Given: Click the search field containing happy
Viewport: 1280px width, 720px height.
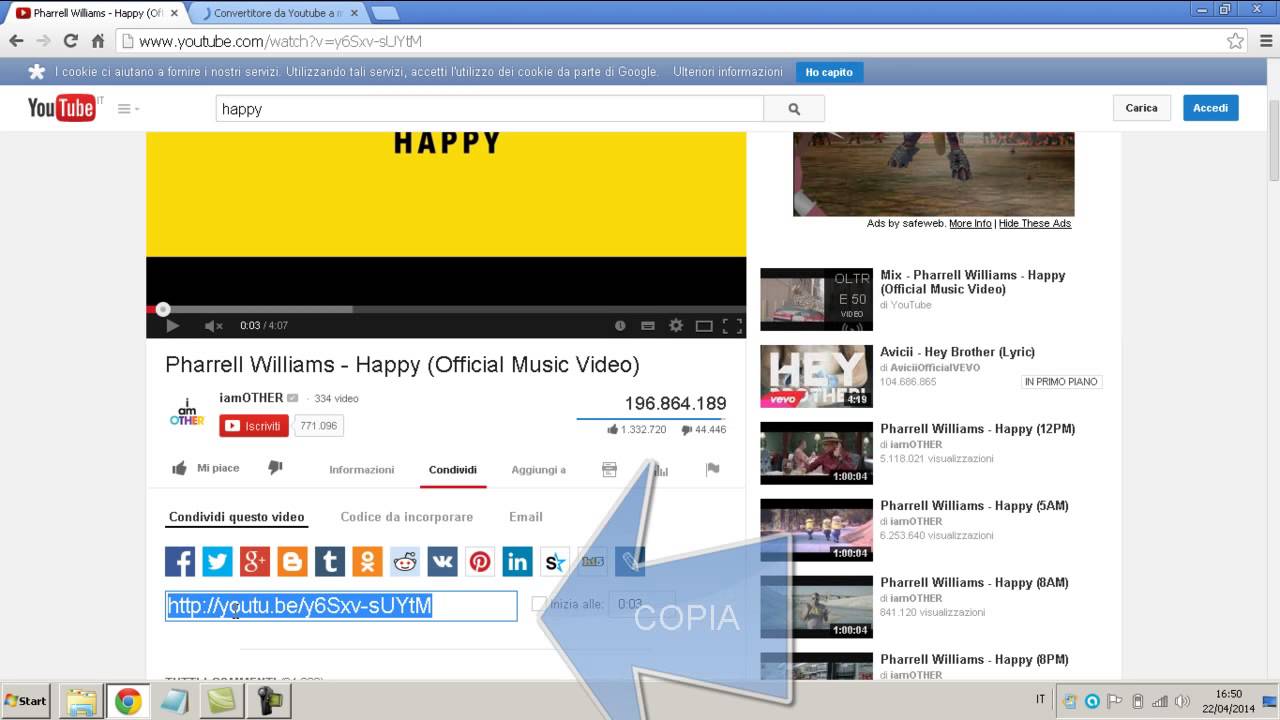Looking at the screenshot, I should pyautogui.click(x=489, y=109).
